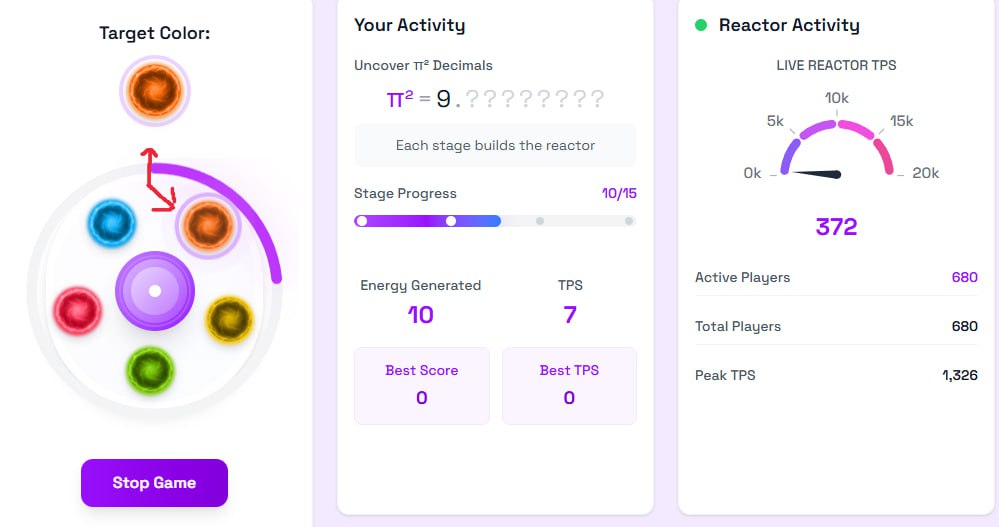Click the Stage Progress bar
The width and height of the screenshot is (999, 527).
pos(495,221)
